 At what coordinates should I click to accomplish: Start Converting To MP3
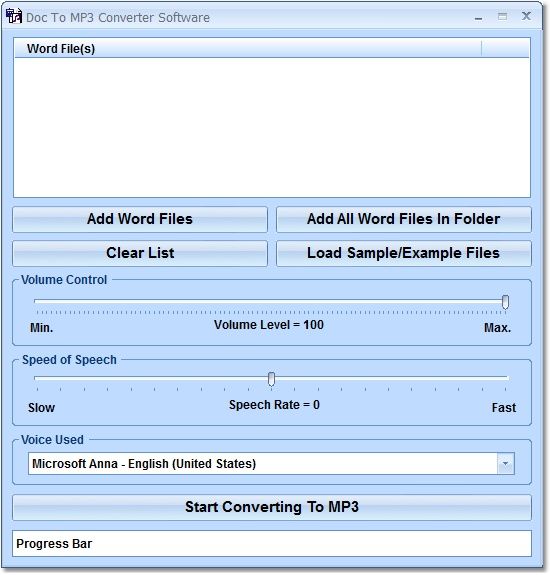(x=272, y=508)
